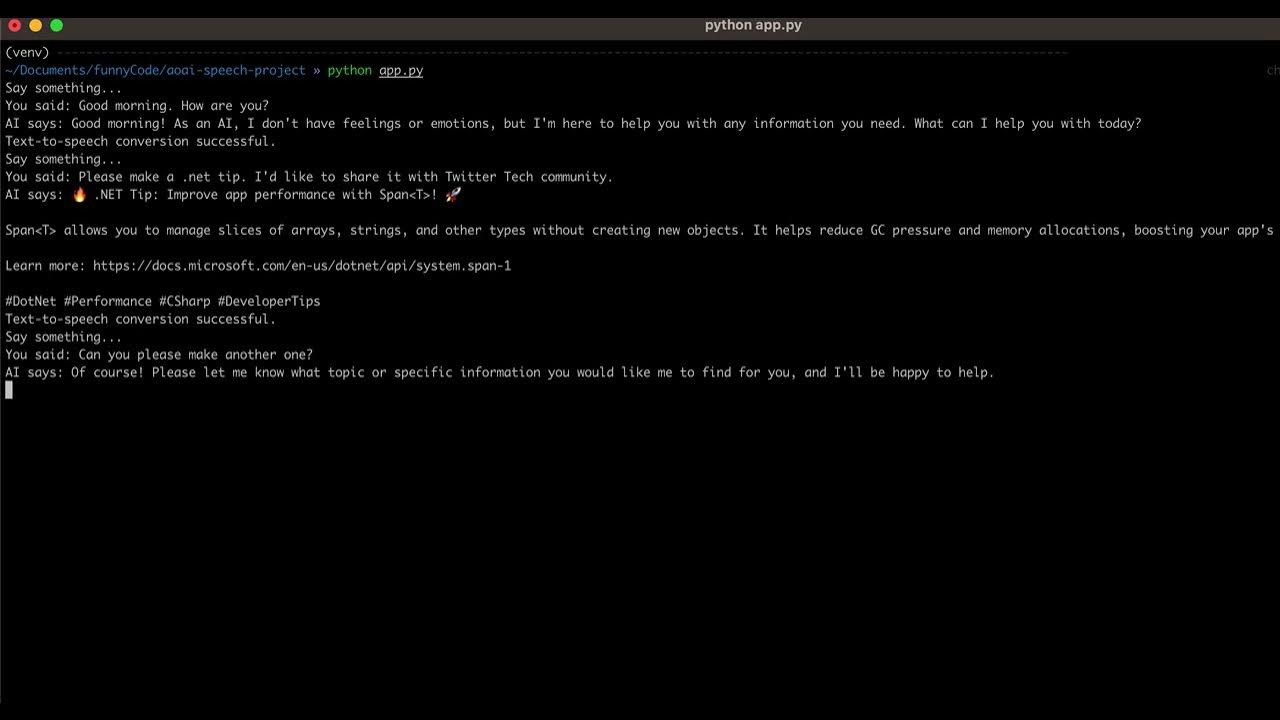Open the docs.microsoft.com span-1 URL

[x=302, y=266]
